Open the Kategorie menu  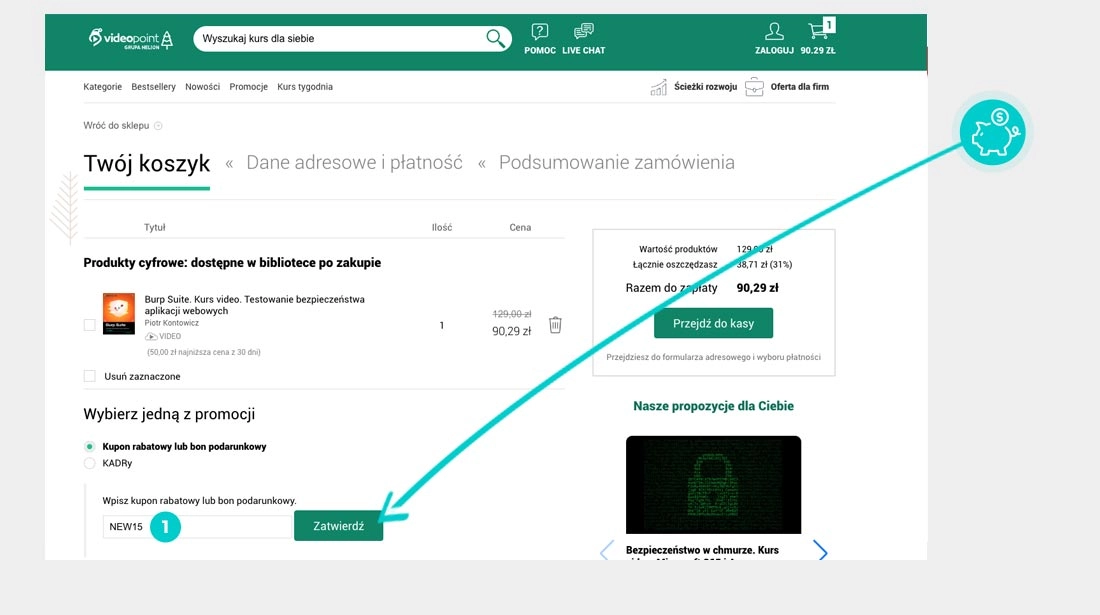[103, 87]
